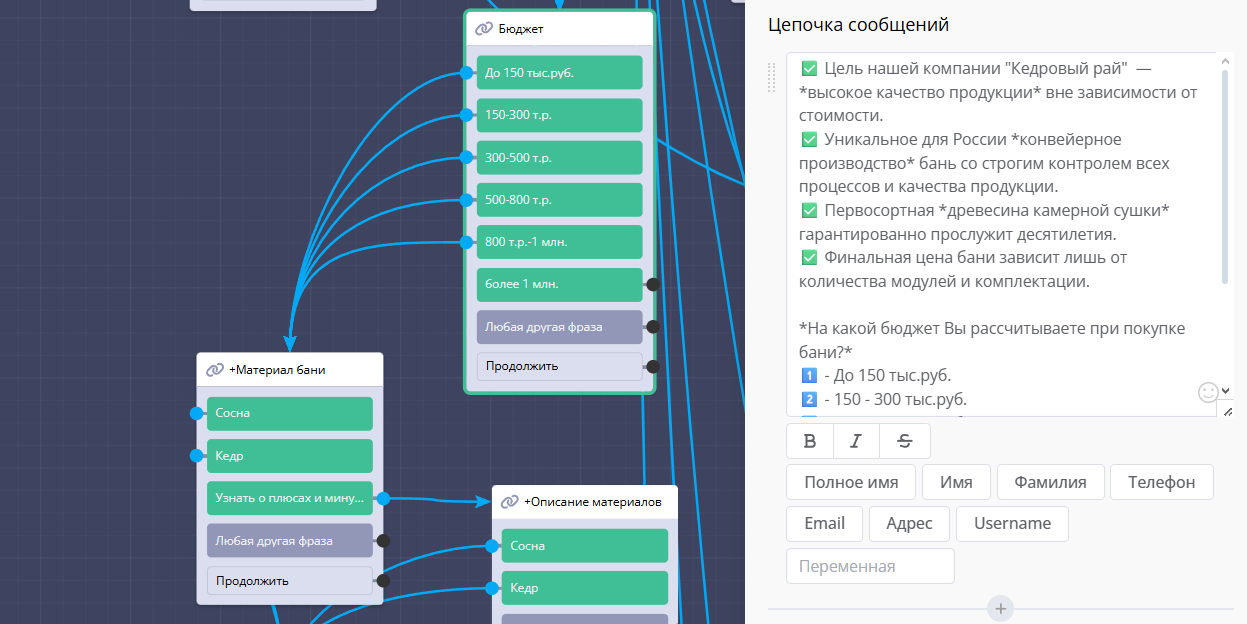Click the Переменная input field
This screenshot has height=624, width=1247.
pyautogui.click(x=870, y=566)
